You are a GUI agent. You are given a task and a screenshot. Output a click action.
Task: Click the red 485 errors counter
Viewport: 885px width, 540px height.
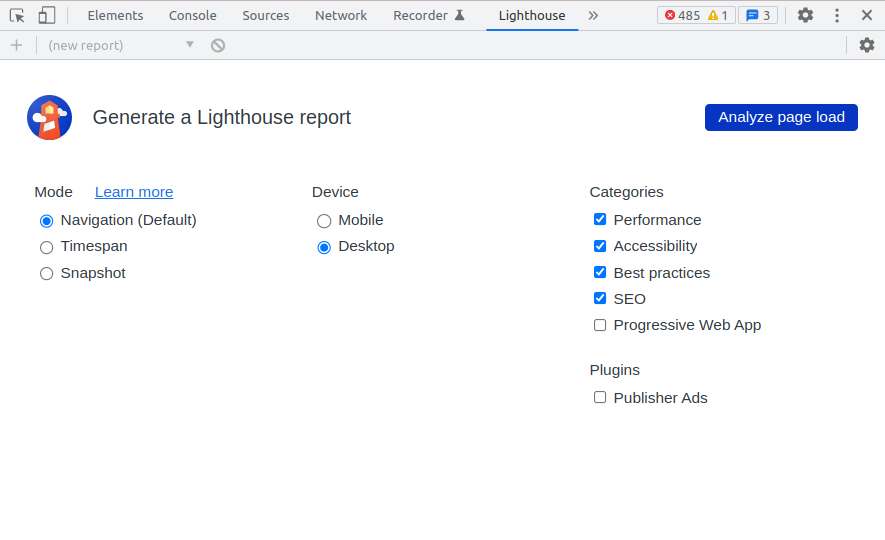click(x=682, y=15)
